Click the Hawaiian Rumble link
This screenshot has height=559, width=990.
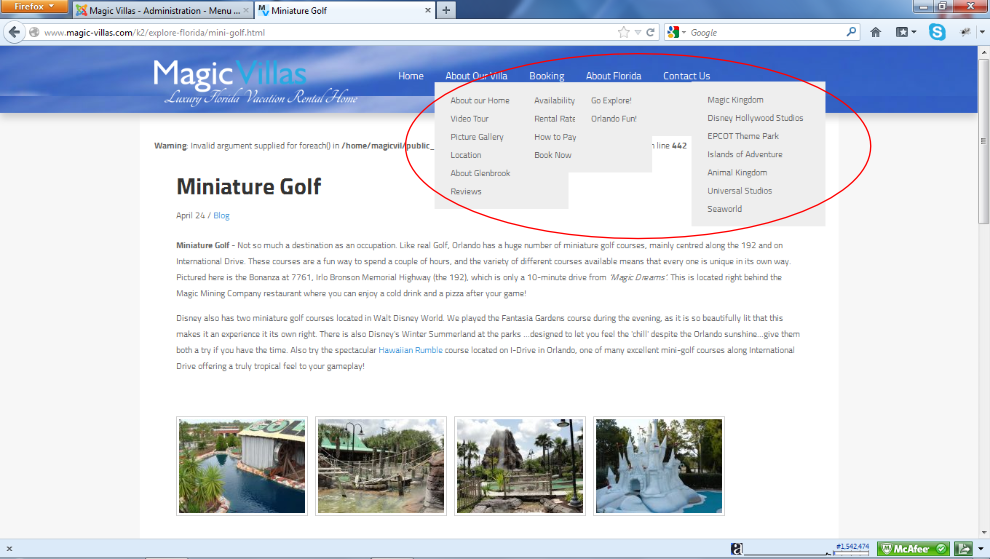[x=410, y=350]
